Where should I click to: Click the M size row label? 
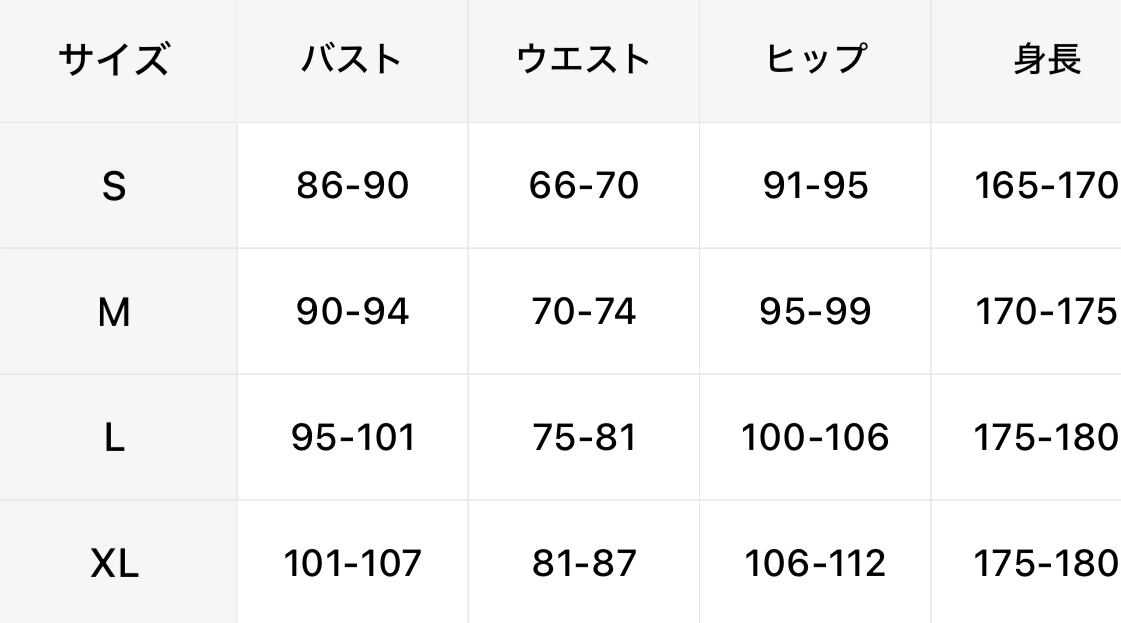pos(114,312)
